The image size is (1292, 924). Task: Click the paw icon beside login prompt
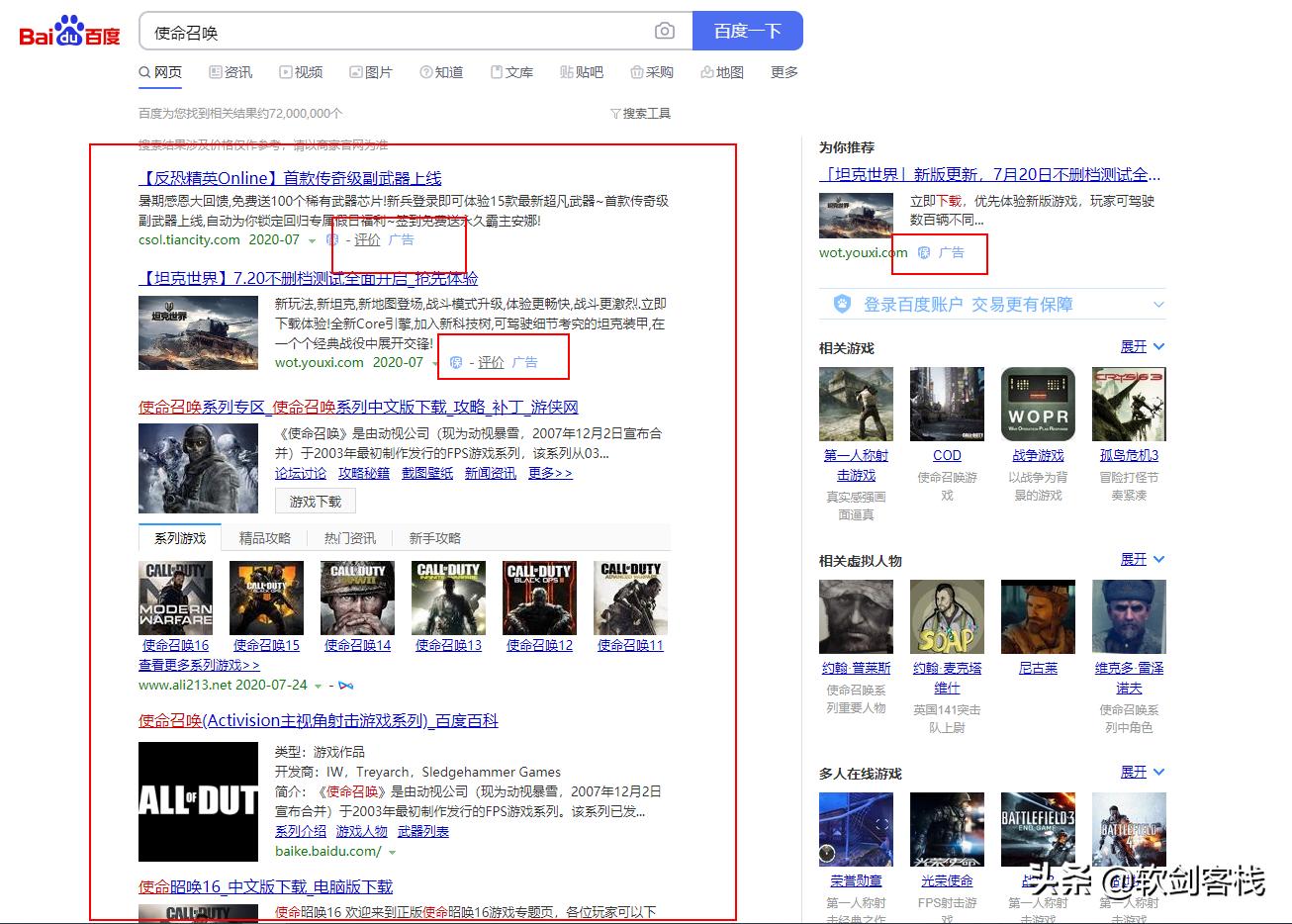(842, 304)
